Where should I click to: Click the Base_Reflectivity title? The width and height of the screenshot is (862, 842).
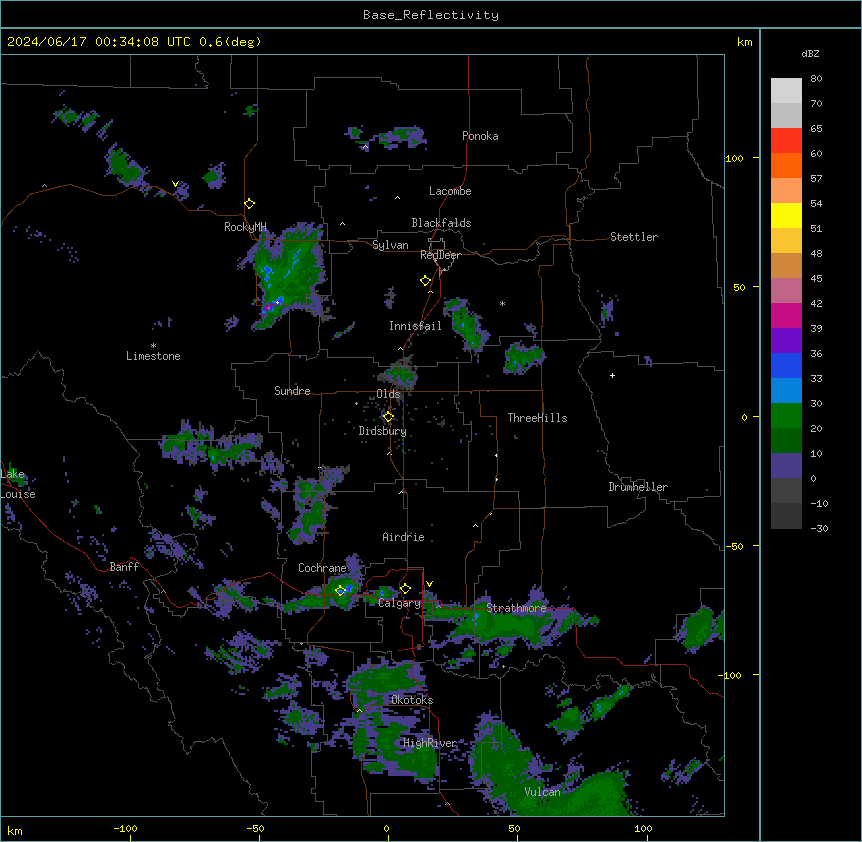click(431, 15)
